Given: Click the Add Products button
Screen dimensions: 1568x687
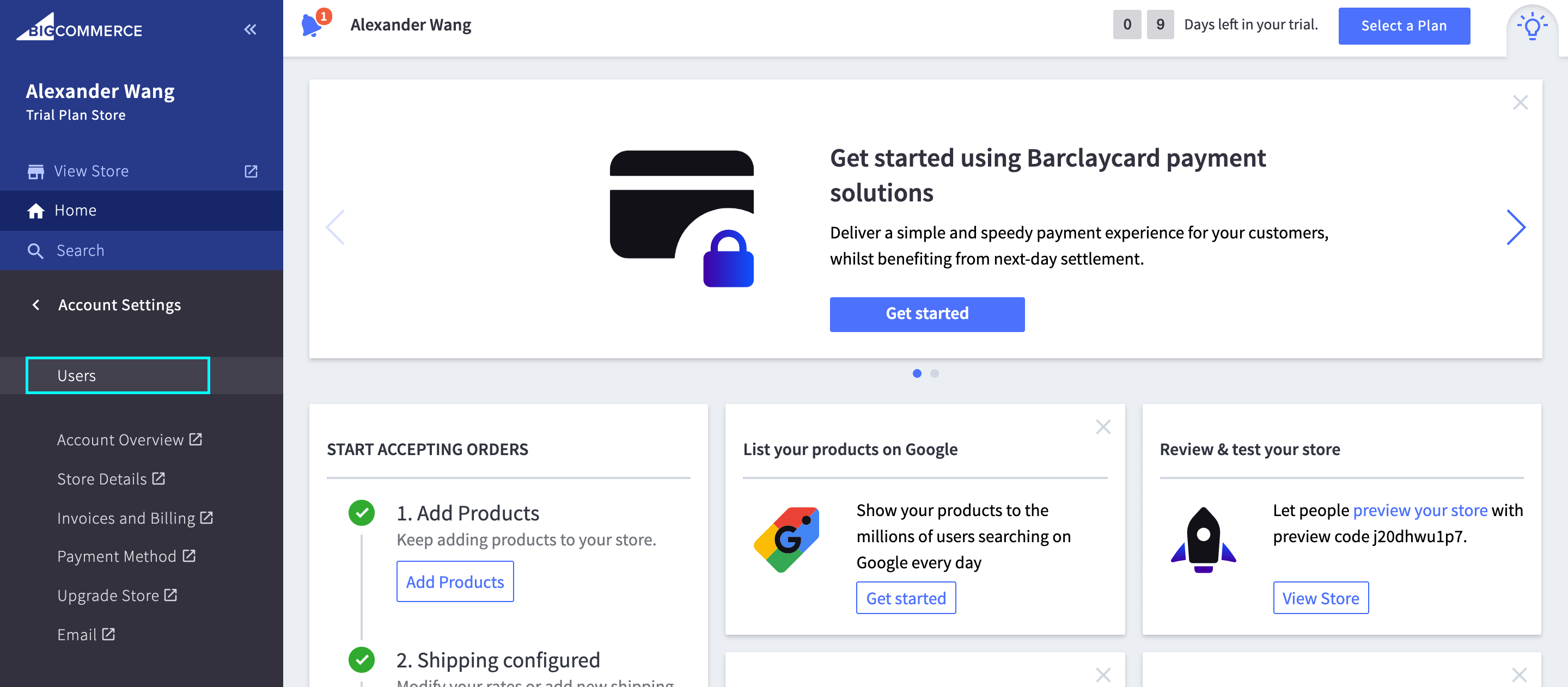Looking at the screenshot, I should point(455,582).
